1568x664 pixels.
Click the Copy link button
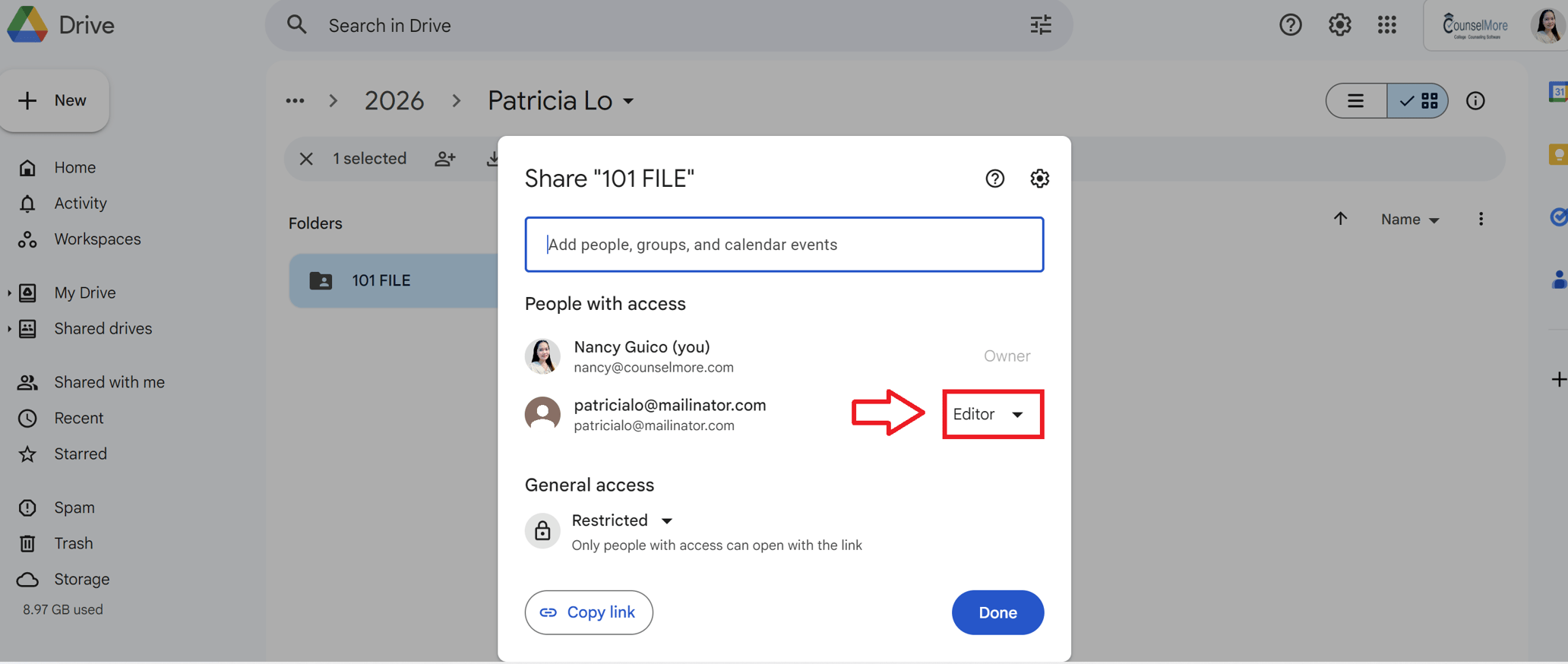(589, 612)
